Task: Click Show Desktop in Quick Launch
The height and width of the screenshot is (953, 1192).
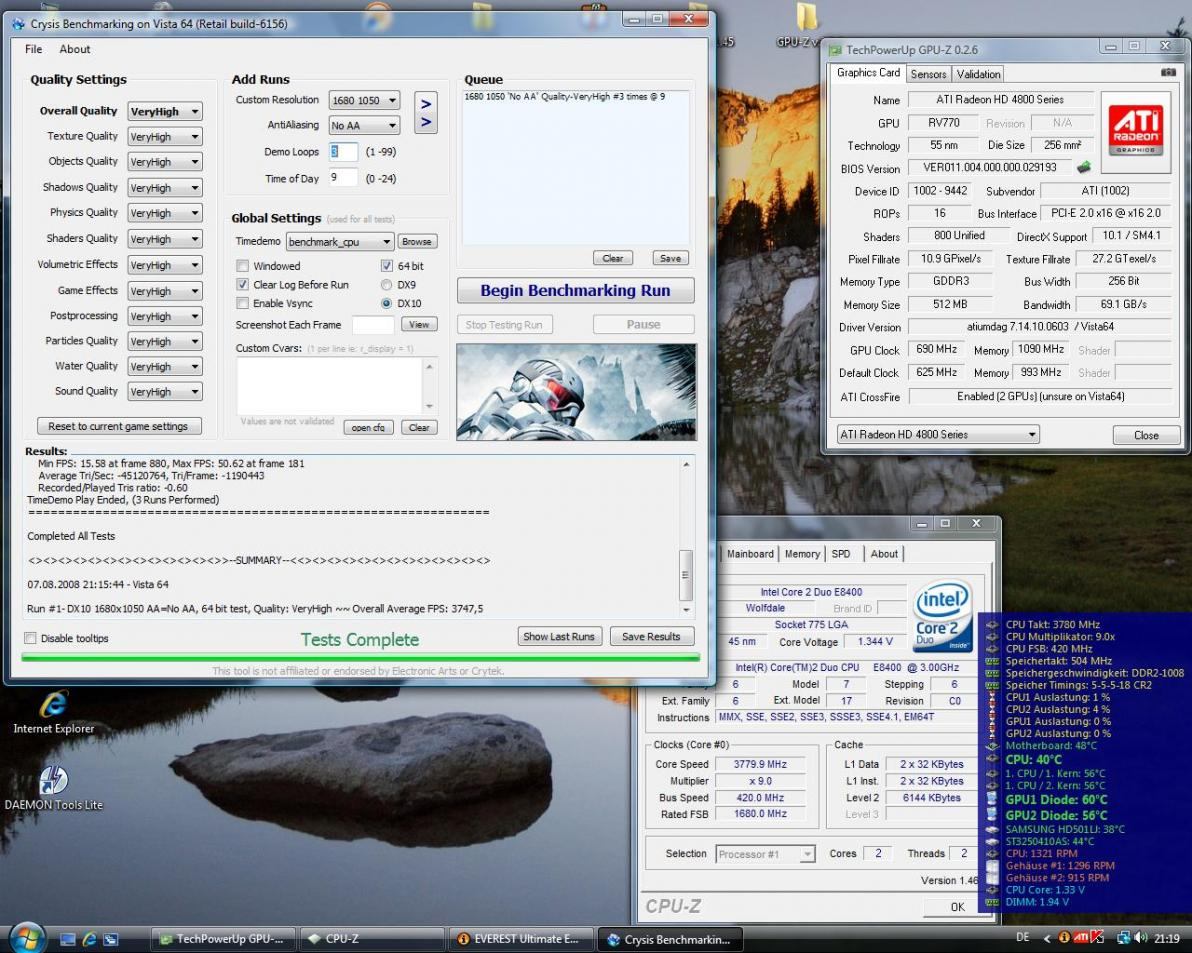Action: click(68, 939)
